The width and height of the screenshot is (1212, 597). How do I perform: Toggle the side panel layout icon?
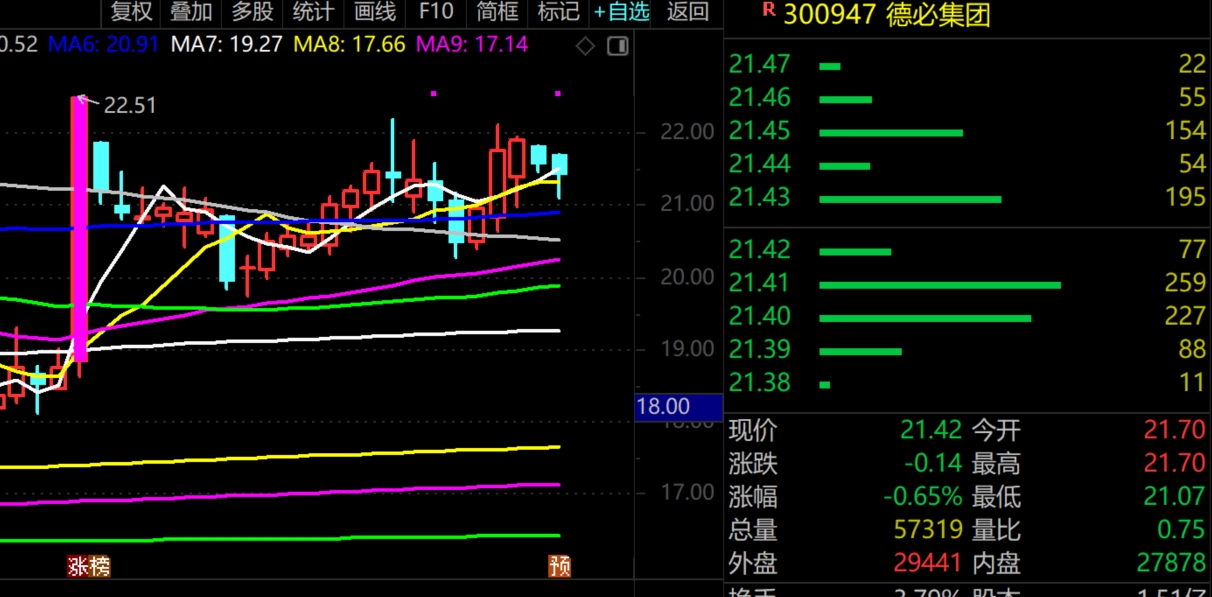tap(618, 46)
